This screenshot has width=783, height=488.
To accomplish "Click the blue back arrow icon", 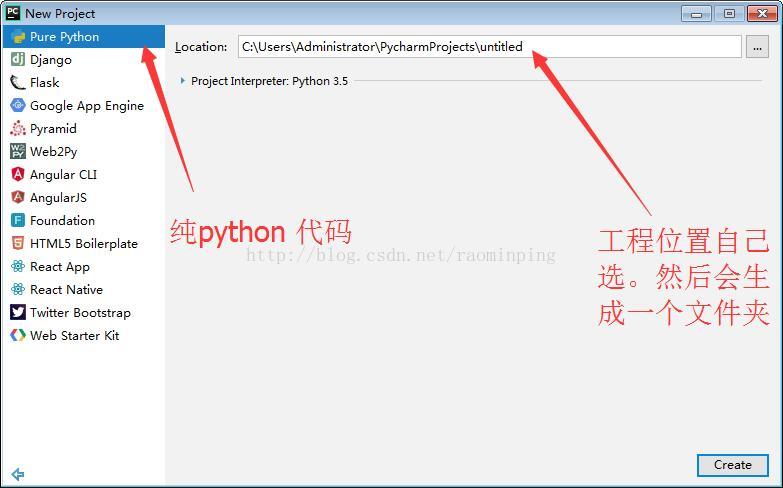I will point(17,474).
